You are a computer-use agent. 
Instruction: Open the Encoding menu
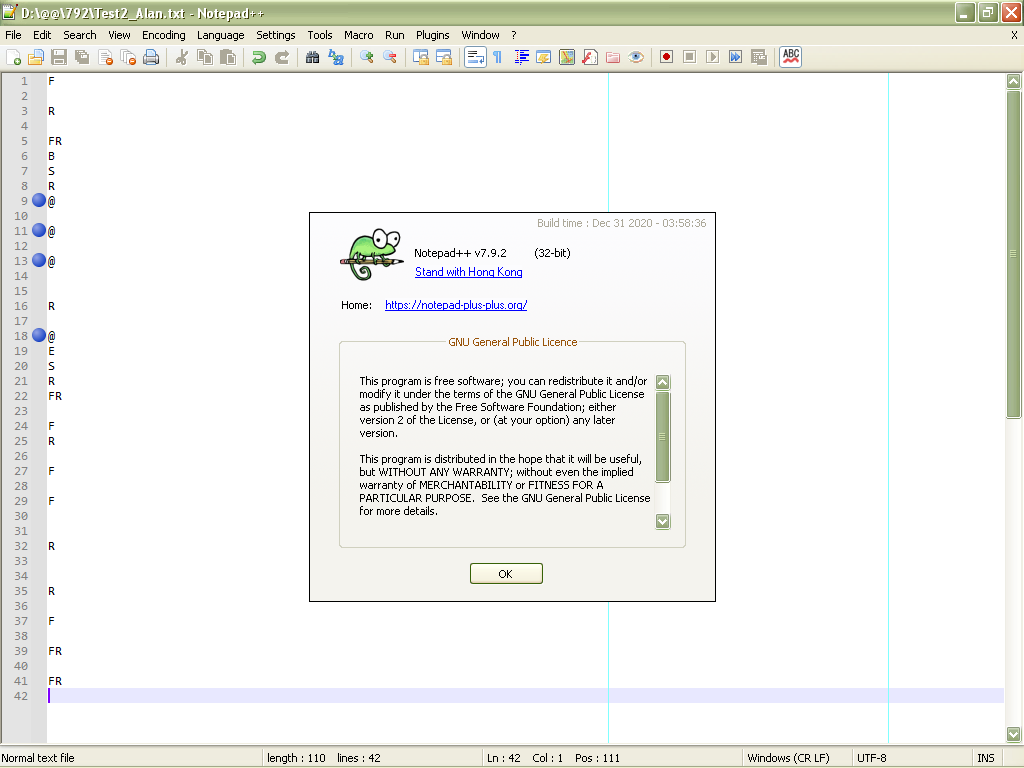click(163, 35)
